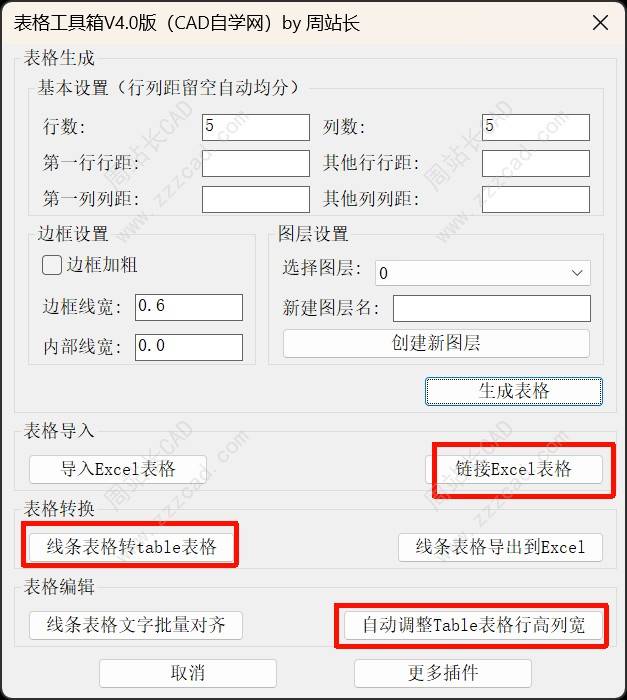
Task: Enable the 边框加粗 checkbox
Action: click(52, 265)
